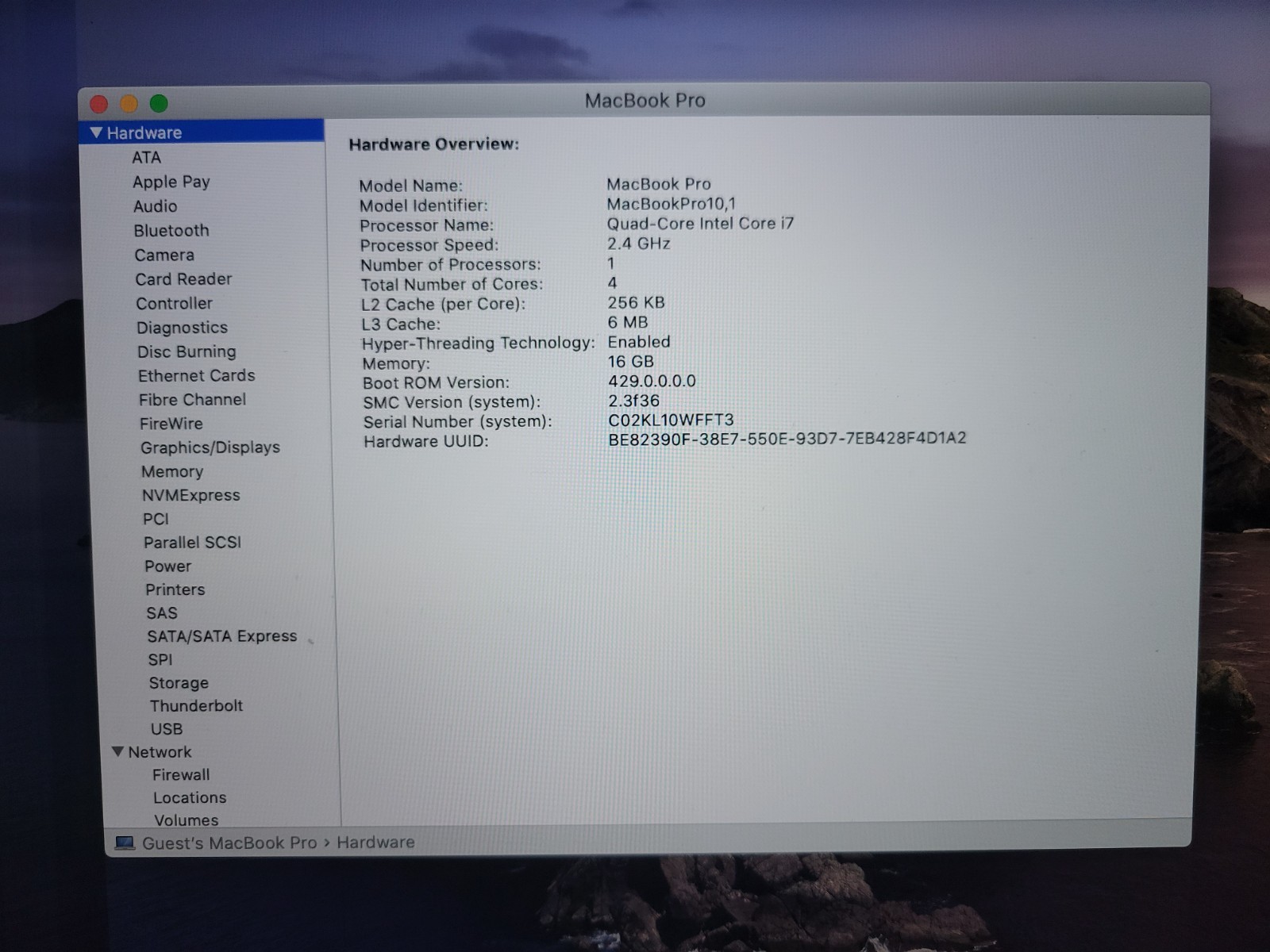Viewport: 1270px width, 952px height.
Task: Click serial number C02KL10WFFT3
Action: (671, 420)
